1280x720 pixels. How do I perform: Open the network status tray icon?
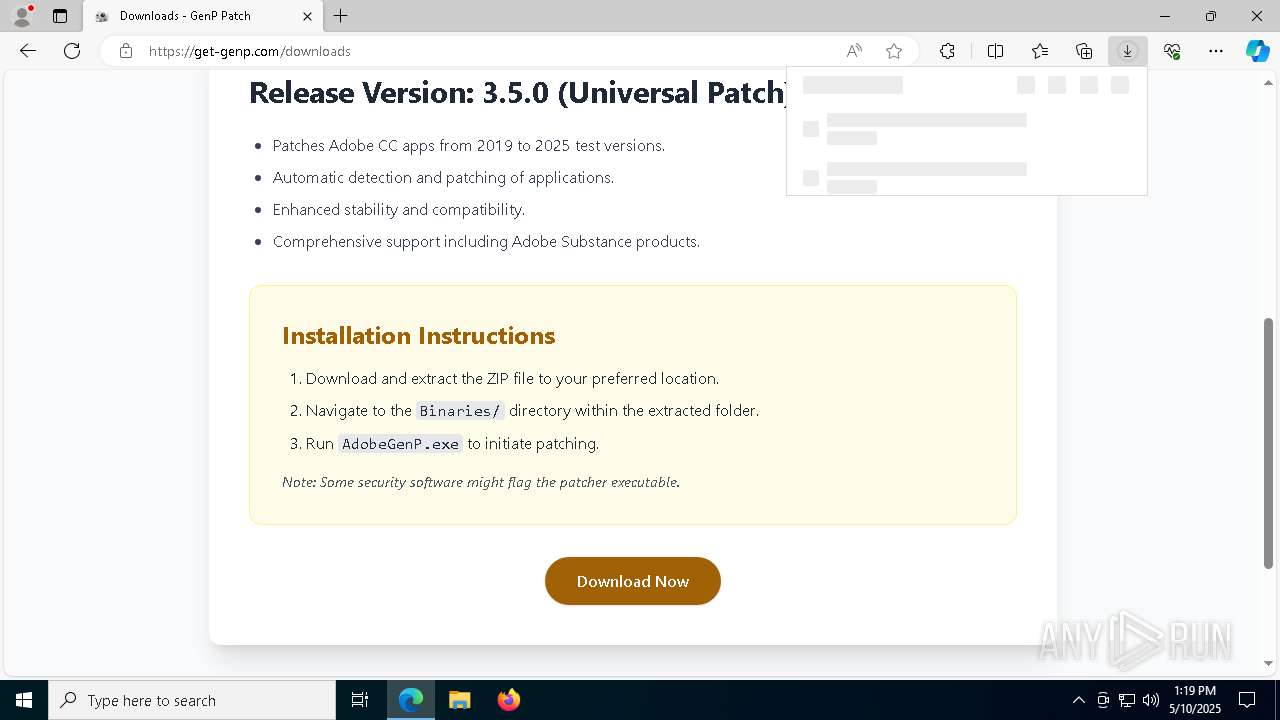pyautogui.click(x=1127, y=700)
